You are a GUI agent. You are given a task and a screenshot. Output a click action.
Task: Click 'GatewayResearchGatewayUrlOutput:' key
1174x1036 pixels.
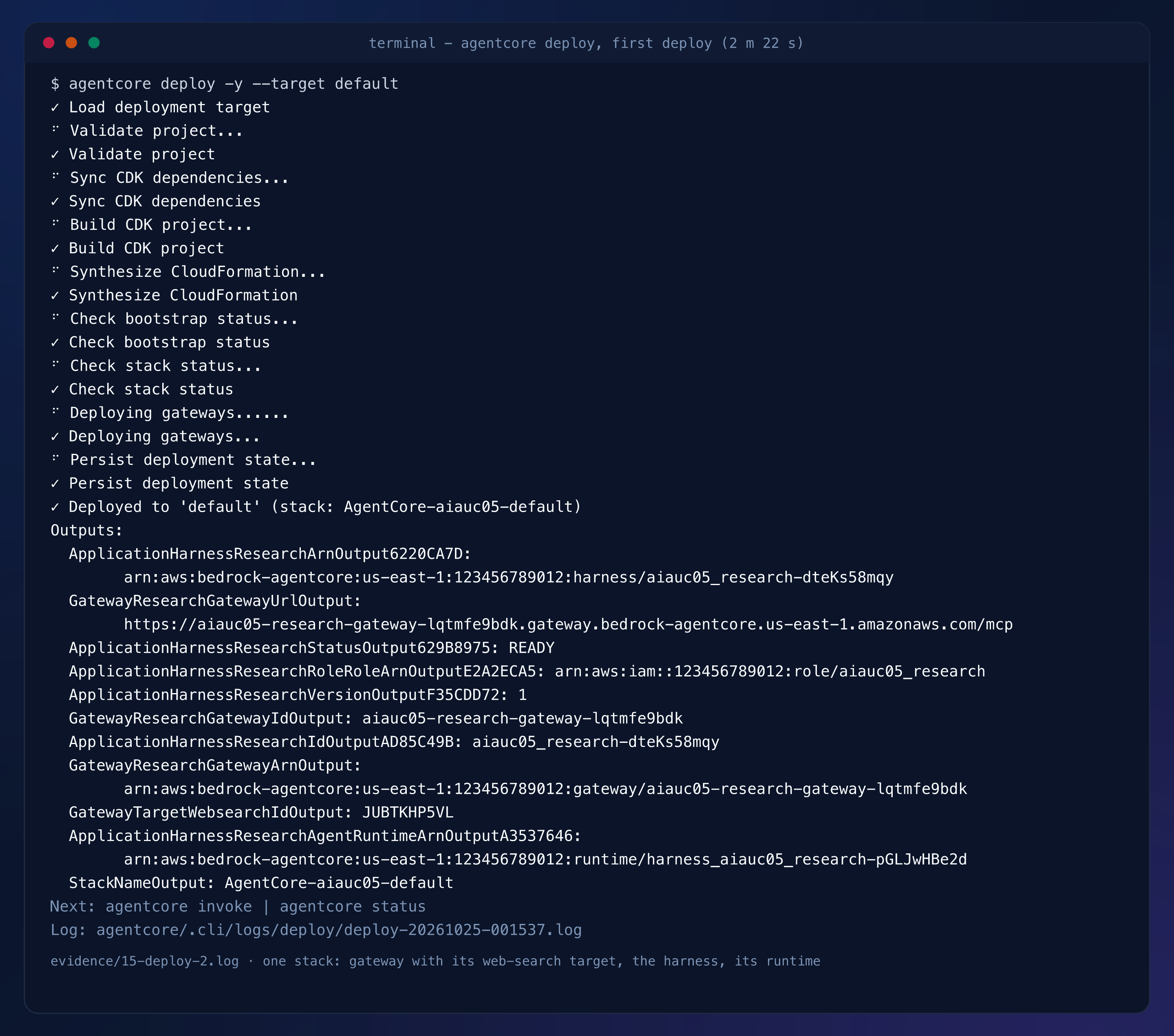(215, 601)
